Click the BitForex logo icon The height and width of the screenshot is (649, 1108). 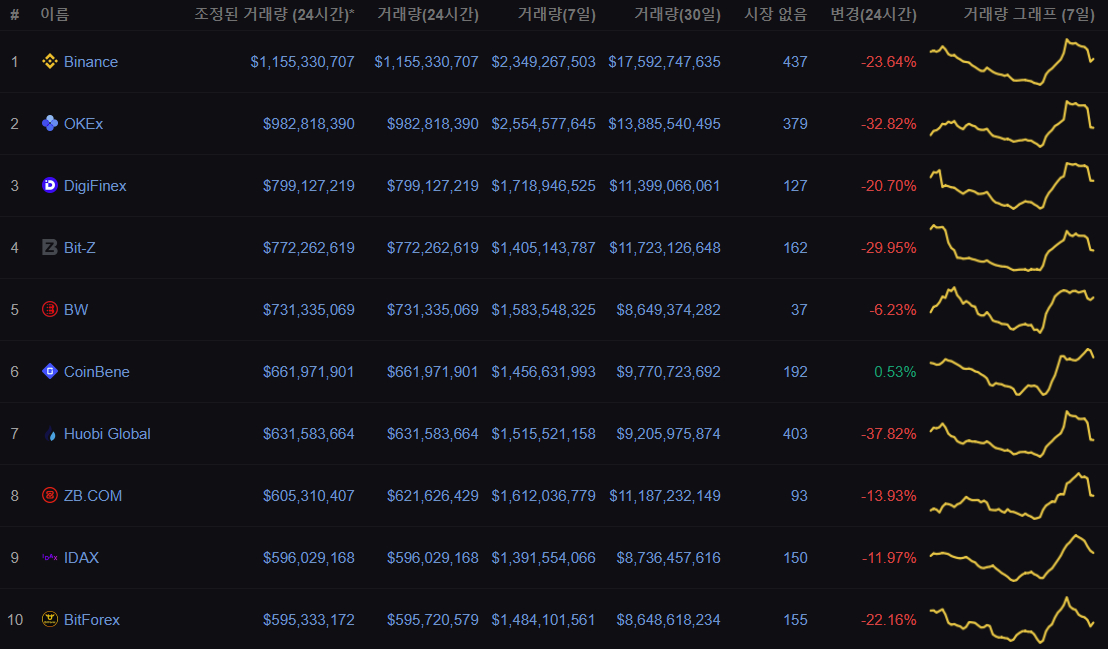49,619
